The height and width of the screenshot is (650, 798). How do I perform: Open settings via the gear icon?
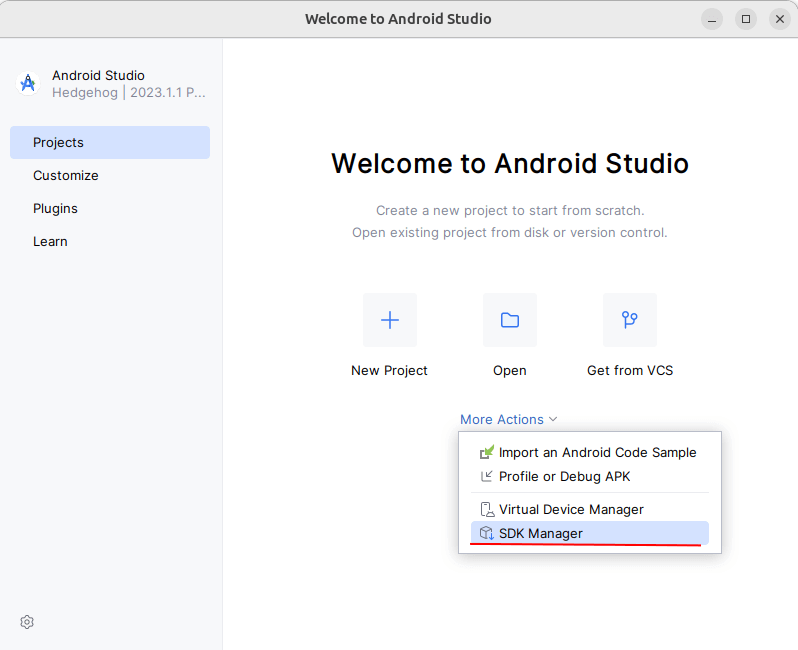[27, 622]
